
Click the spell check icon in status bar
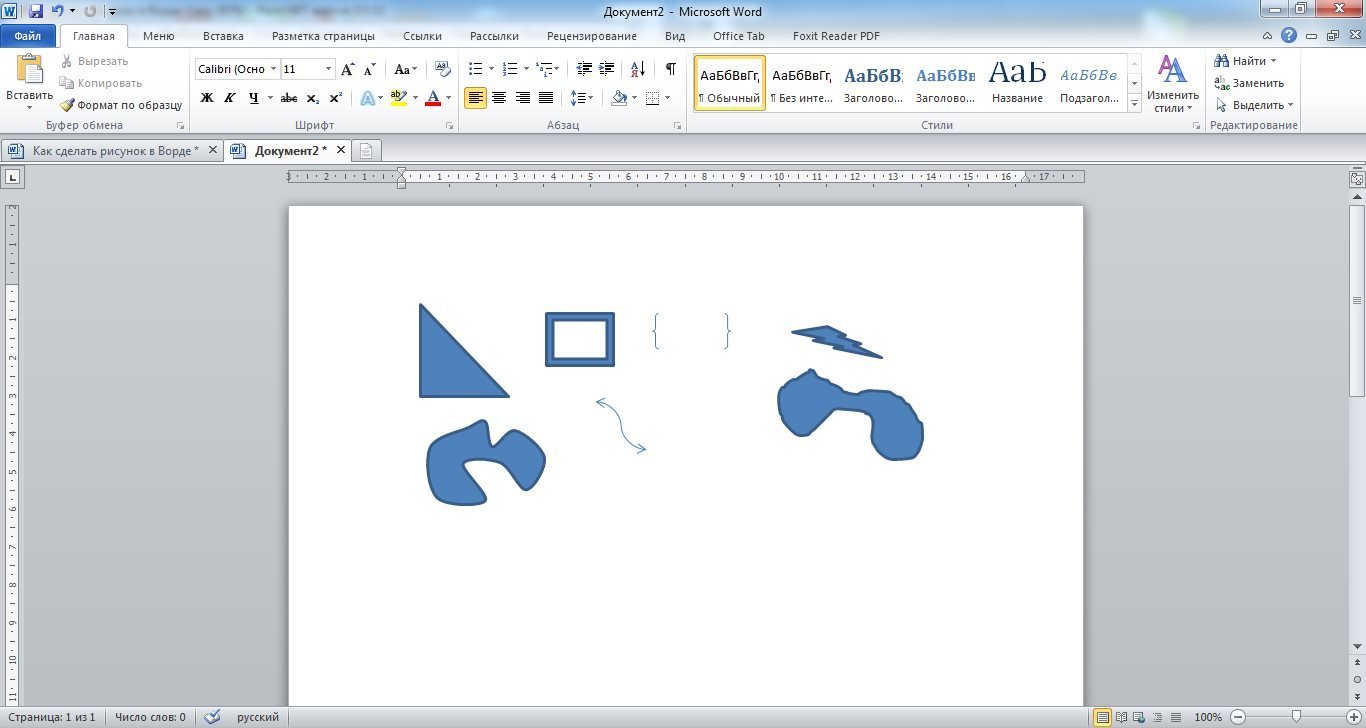click(212, 717)
